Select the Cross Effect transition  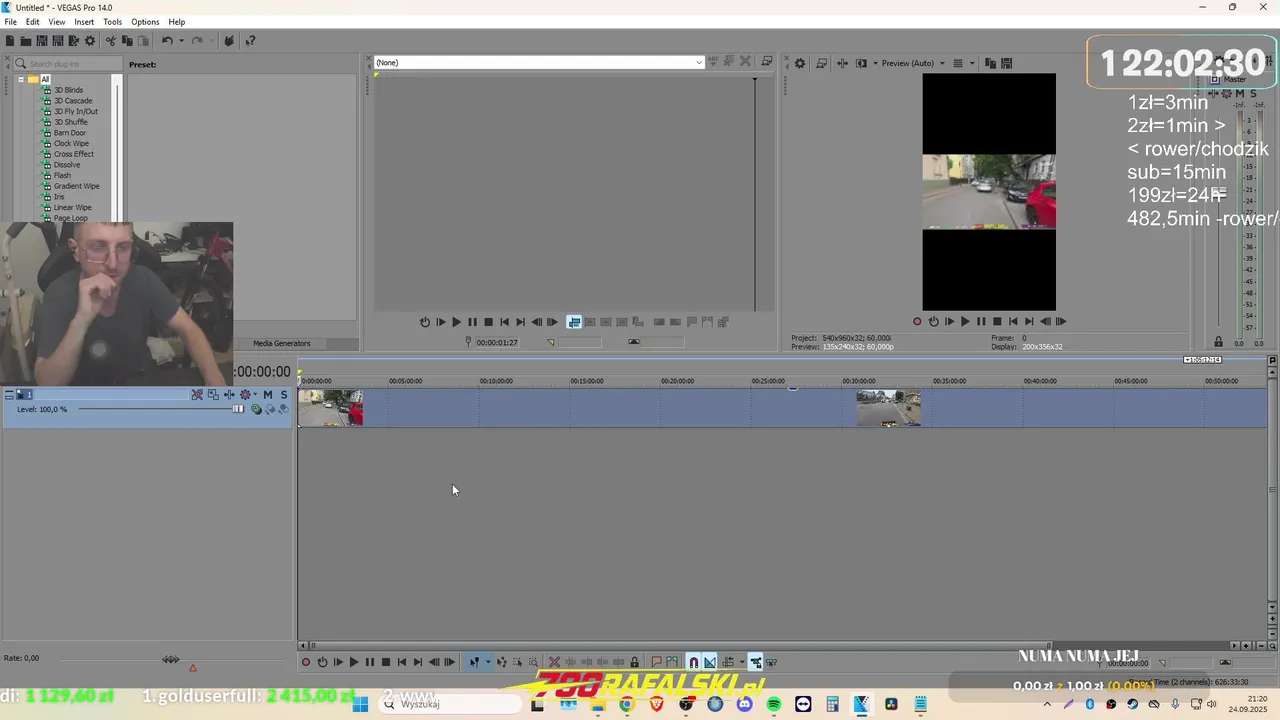tap(74, 154)
